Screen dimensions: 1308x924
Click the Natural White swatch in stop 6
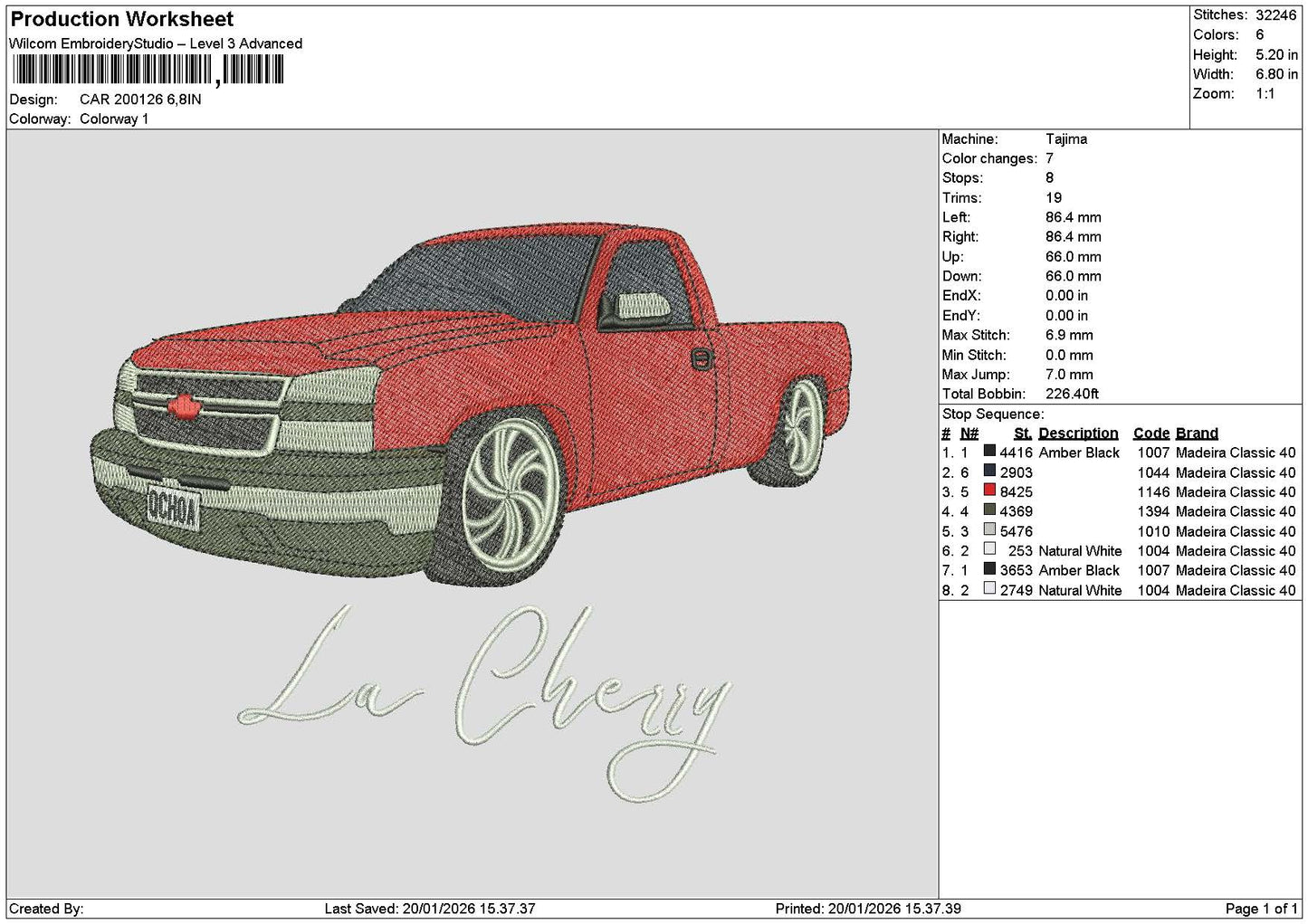tap(989, 550)
